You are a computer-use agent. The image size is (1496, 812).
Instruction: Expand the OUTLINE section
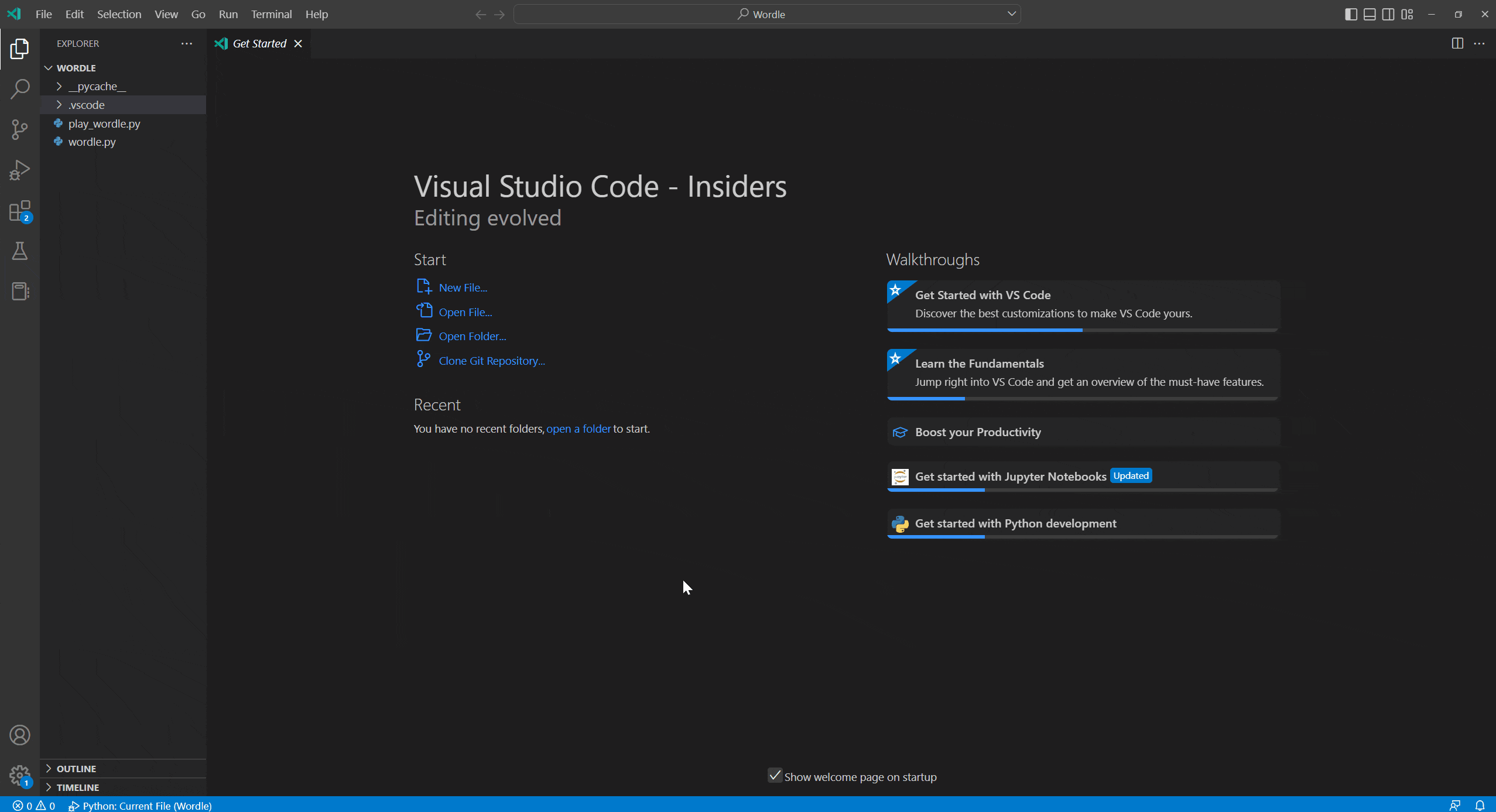tap(48, 768)
